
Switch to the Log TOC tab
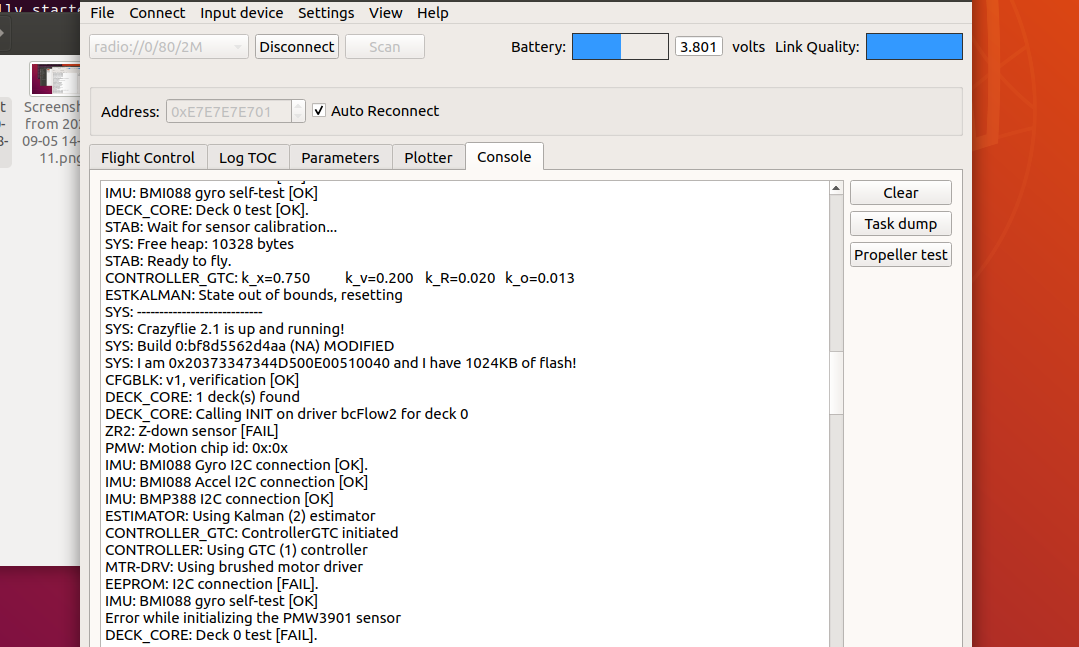pos(249,158)
